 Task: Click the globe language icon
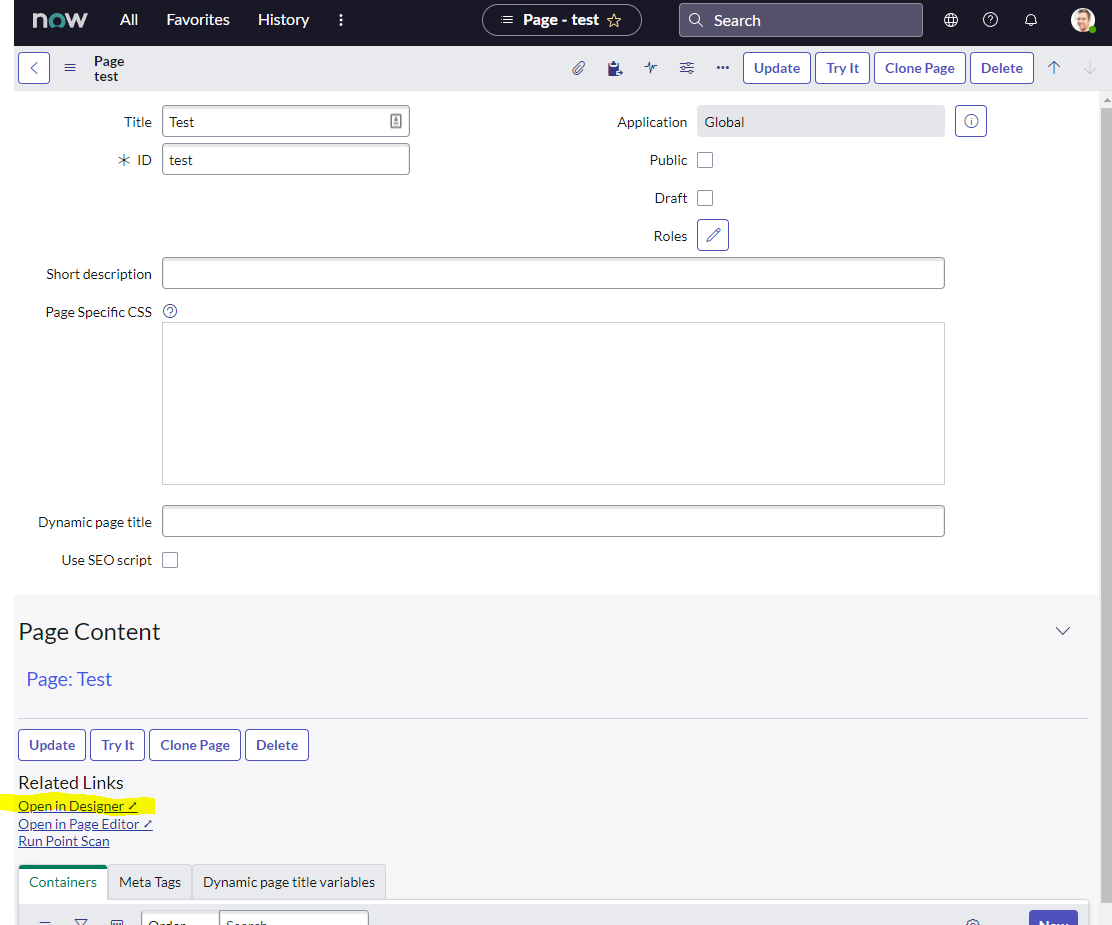click(x=950, y=19)
